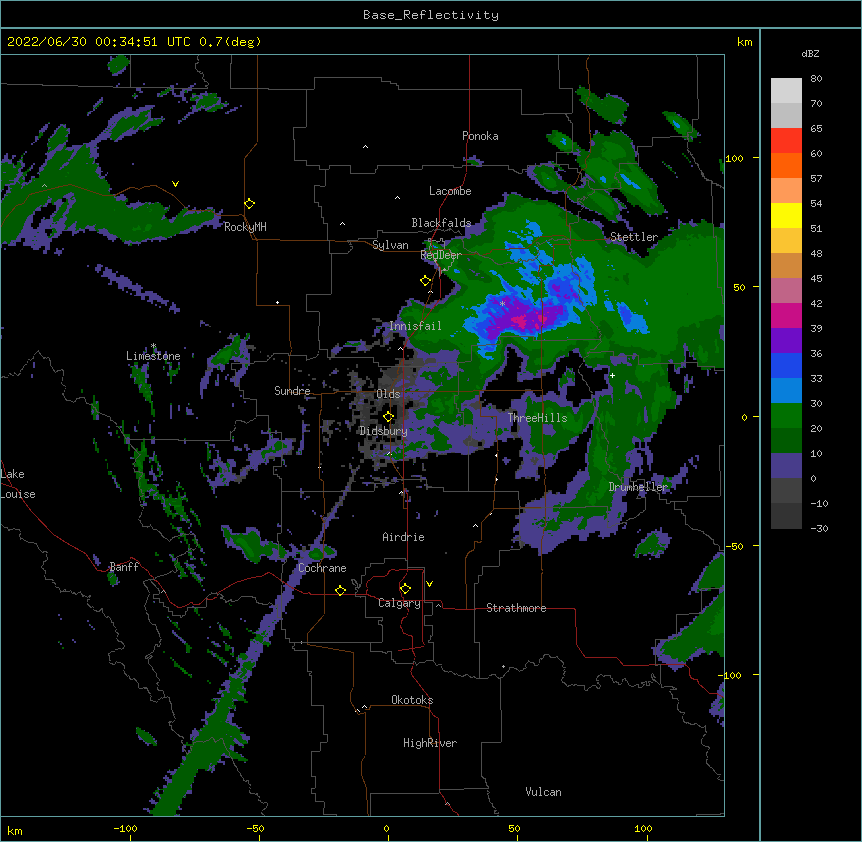862x842 pixels.
Task: Click the blue 33 dBZ legend swatch
Action: click(786, 365)
